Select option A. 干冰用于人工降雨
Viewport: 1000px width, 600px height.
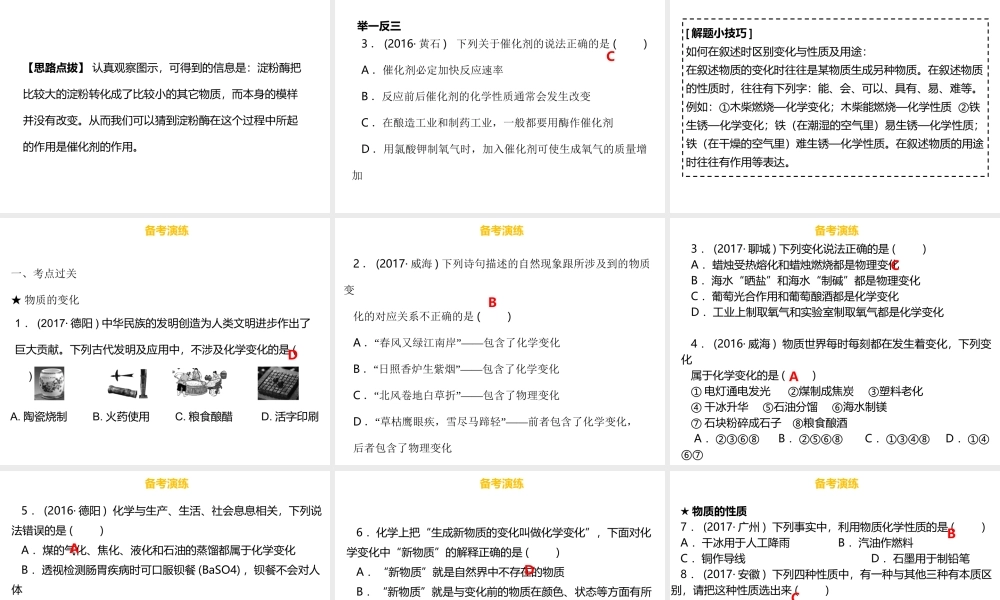735,543
